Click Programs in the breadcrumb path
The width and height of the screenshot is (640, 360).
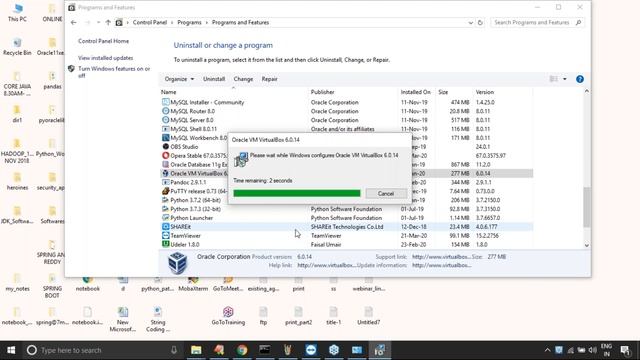point(189,22)
